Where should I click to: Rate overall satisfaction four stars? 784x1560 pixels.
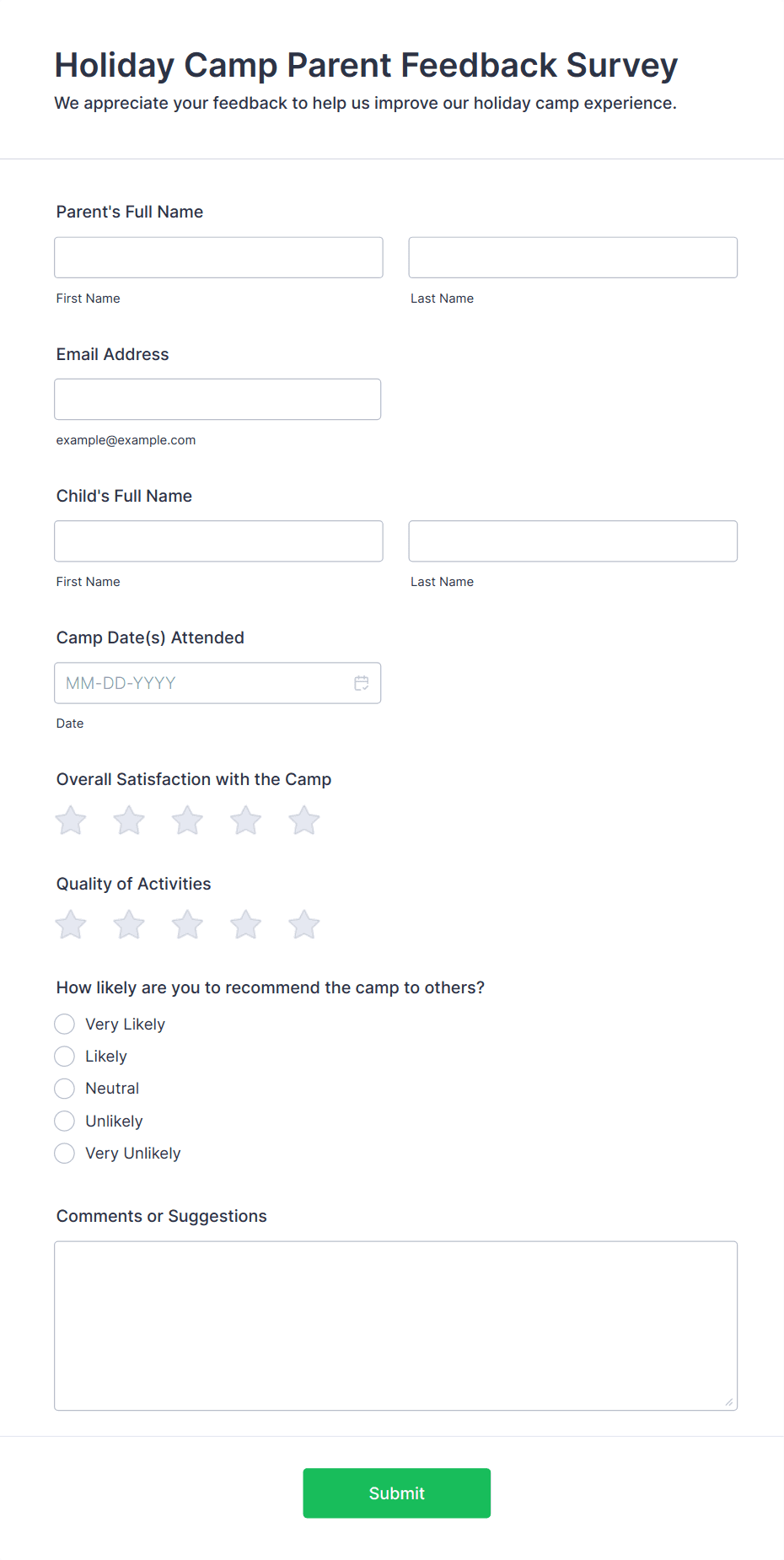[x=246, y=820]
